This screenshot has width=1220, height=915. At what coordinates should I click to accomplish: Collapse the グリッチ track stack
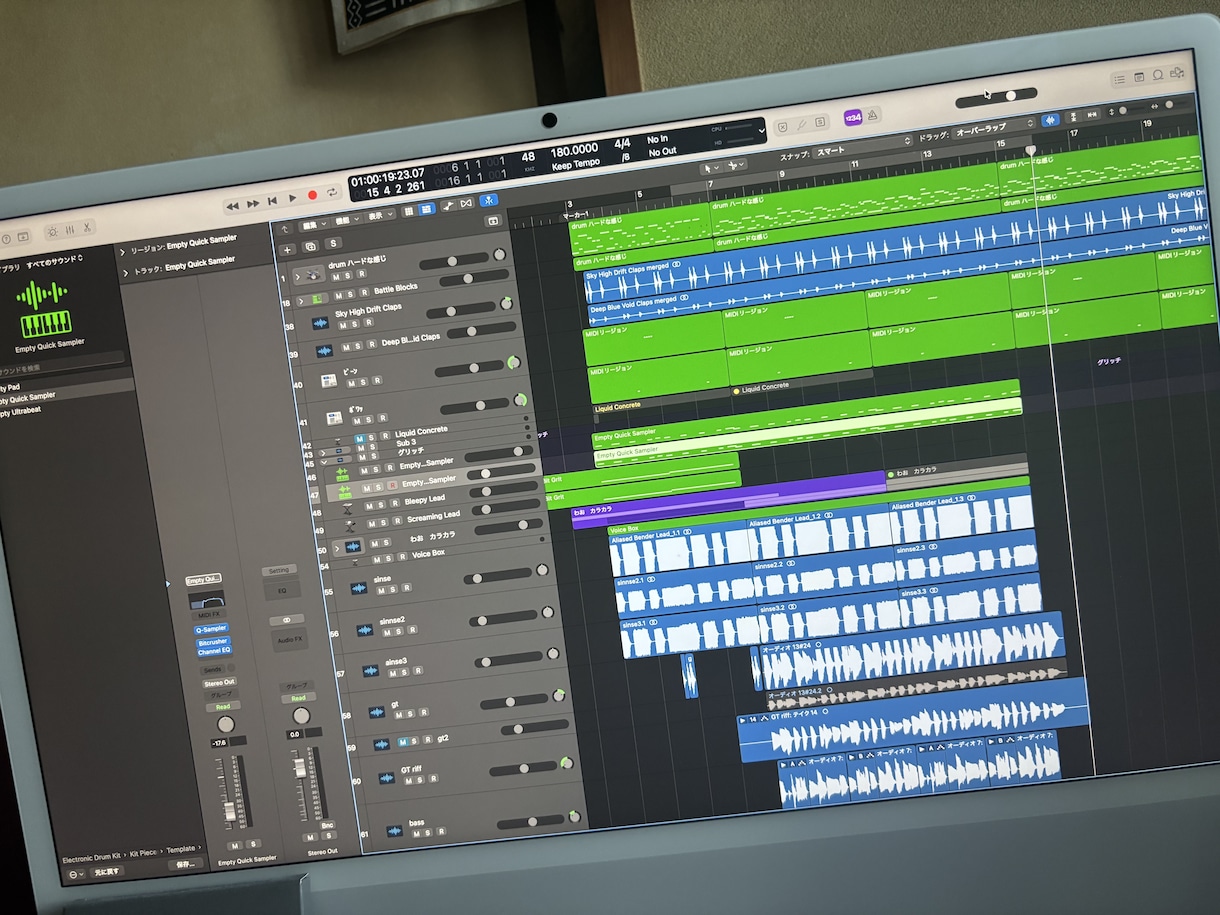pyautogui.click(x=323, y=462)
